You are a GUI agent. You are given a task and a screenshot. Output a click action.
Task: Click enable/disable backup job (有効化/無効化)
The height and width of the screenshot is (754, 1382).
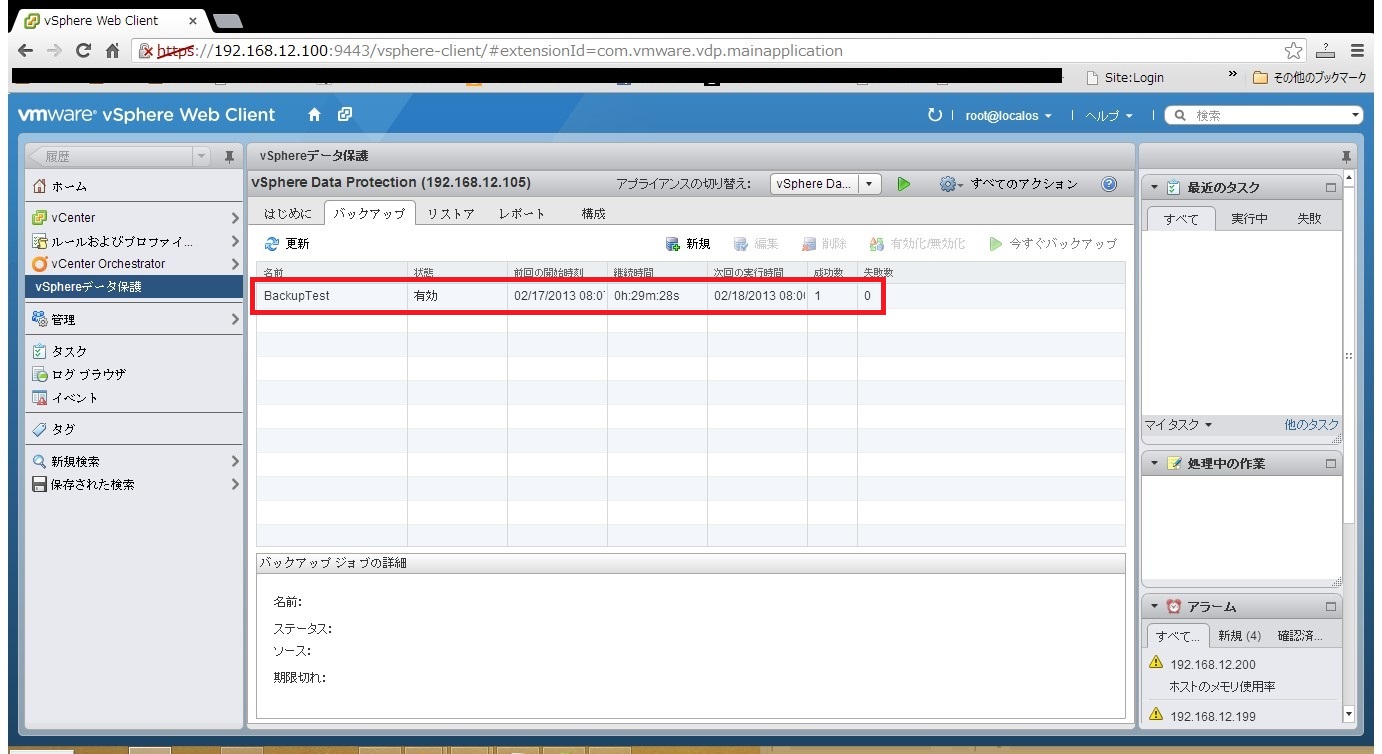click(x=917, y=244)
